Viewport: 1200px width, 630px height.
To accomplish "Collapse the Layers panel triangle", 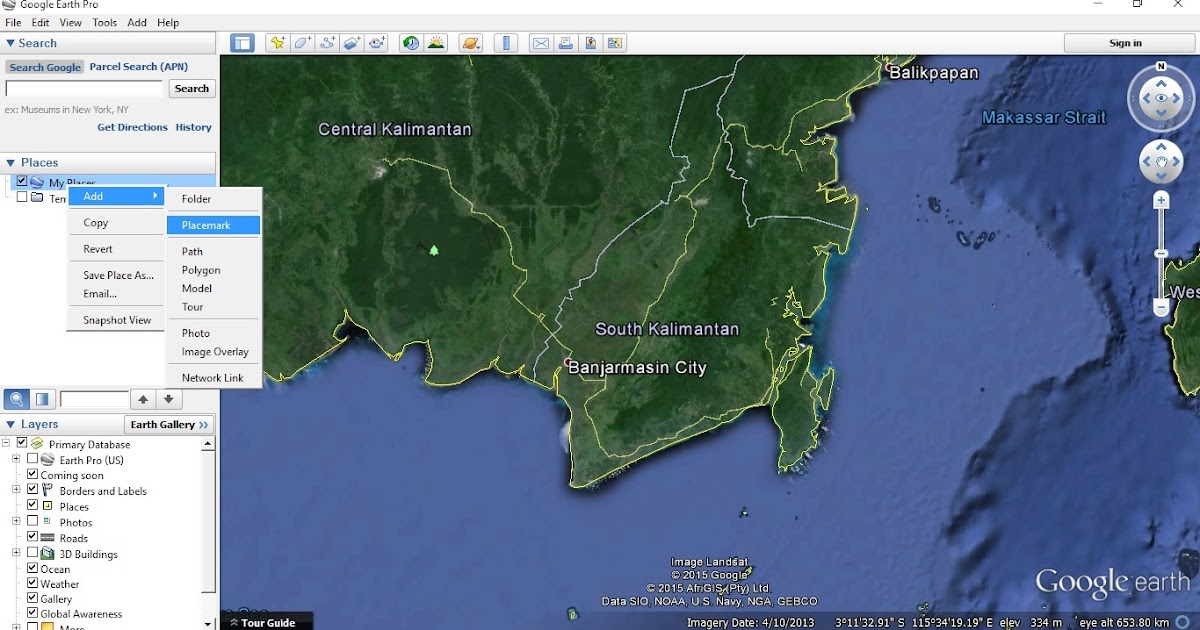I will 10,424.
